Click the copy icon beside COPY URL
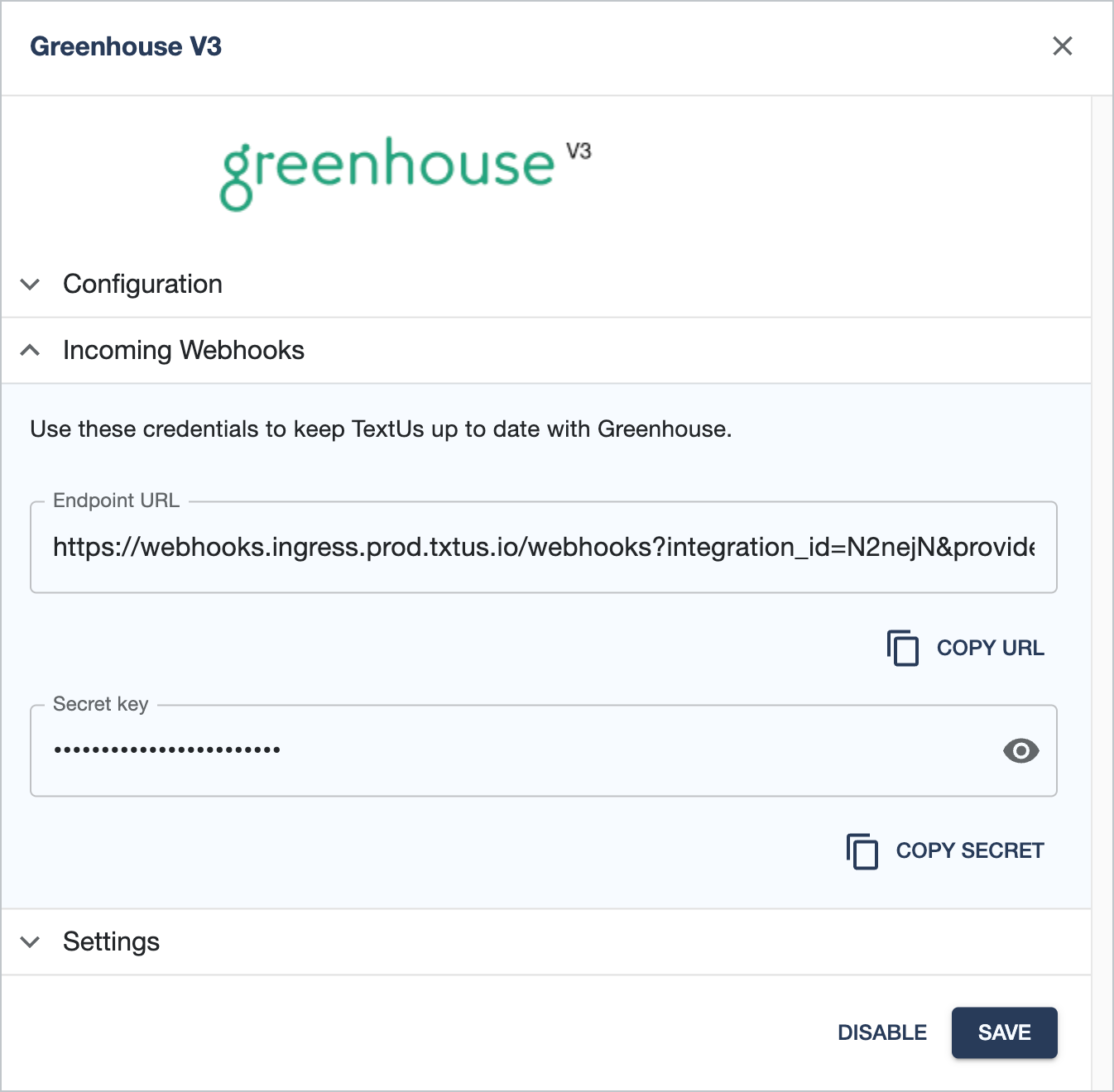 click(x=903, y=648)
